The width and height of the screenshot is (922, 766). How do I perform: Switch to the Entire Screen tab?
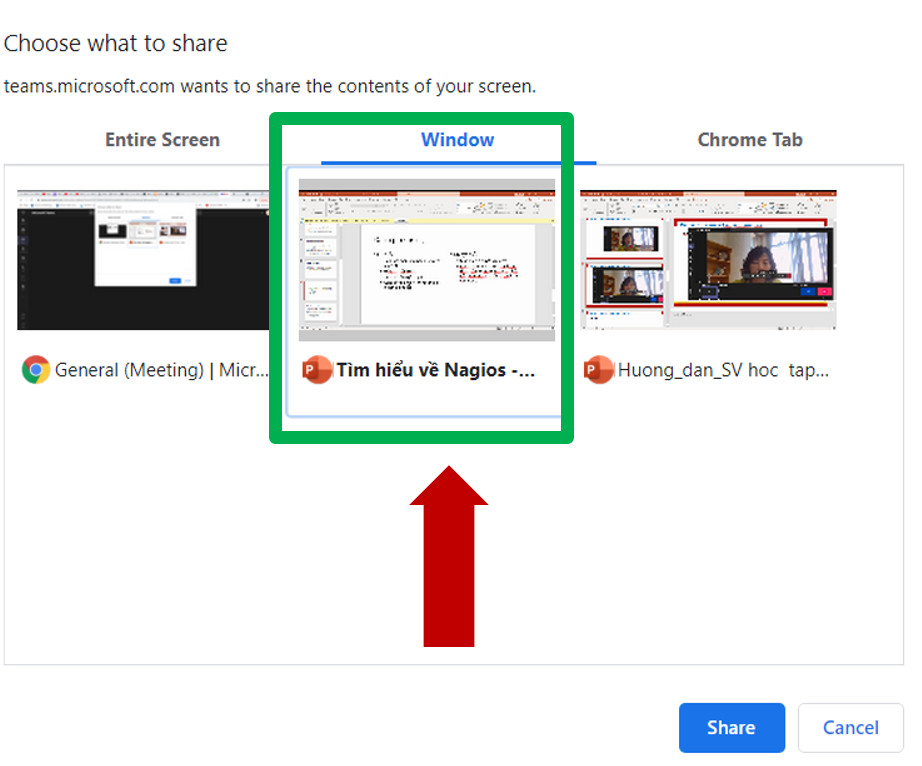pyautogui.click(x=162, y=140)
